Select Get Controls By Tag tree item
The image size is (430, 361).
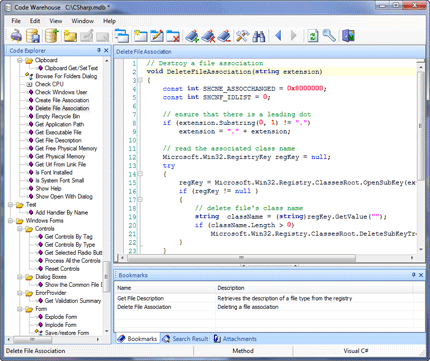point(68,237)
